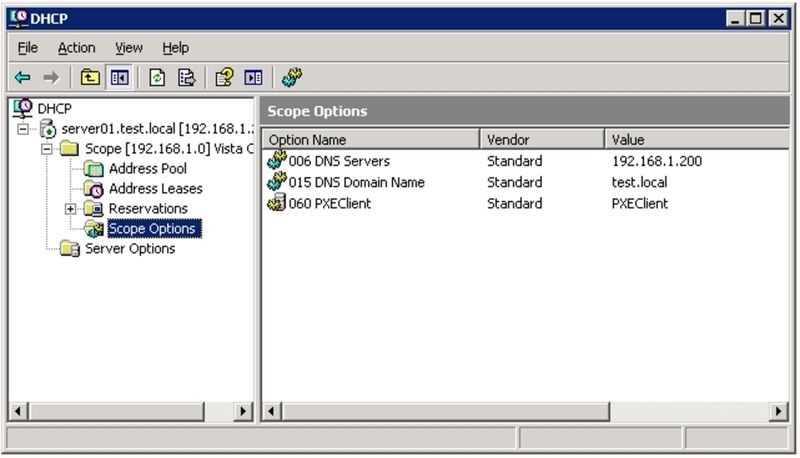Image resolution: width=800 pixels, height=458 pixels.
Task: Click the 006 DNS Servers gear icon
Action: click(277, 160)
